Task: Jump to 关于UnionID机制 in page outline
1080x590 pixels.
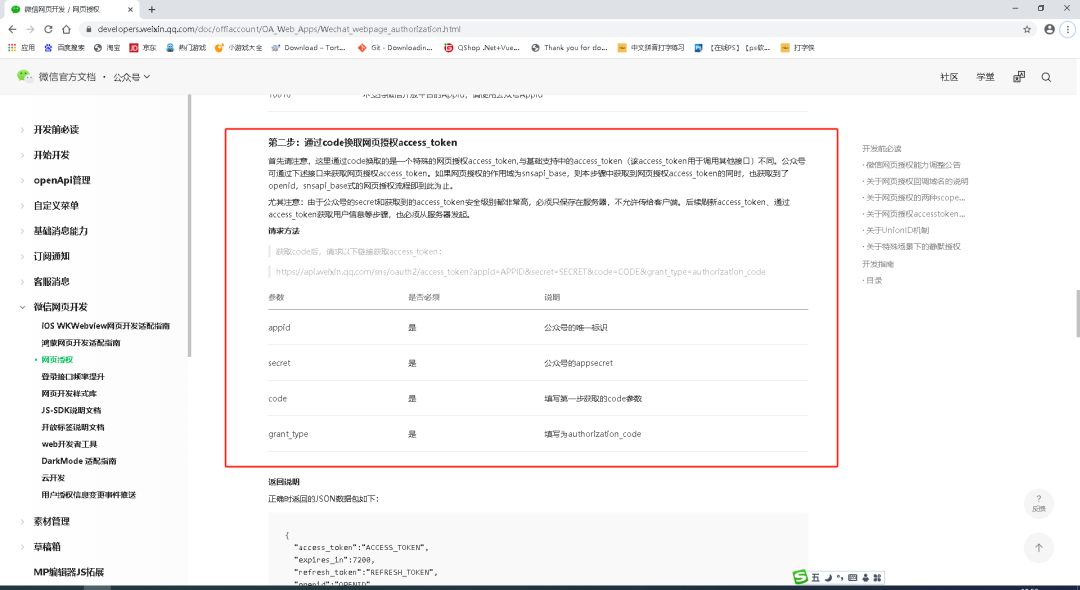Action: pyautogui.click(x=897, y=230)
